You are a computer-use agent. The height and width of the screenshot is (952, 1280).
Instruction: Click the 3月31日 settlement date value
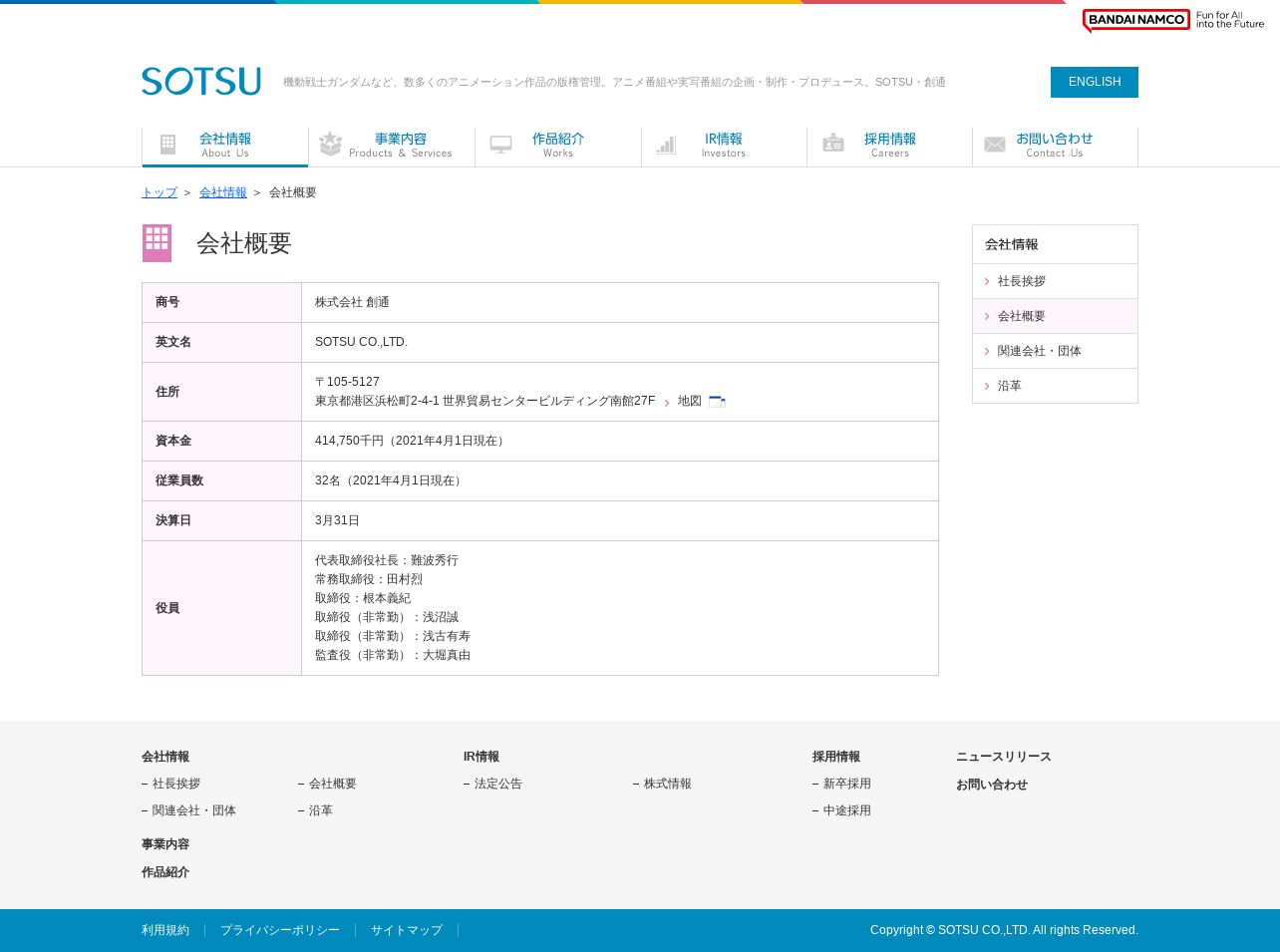[x=337, y=520]
